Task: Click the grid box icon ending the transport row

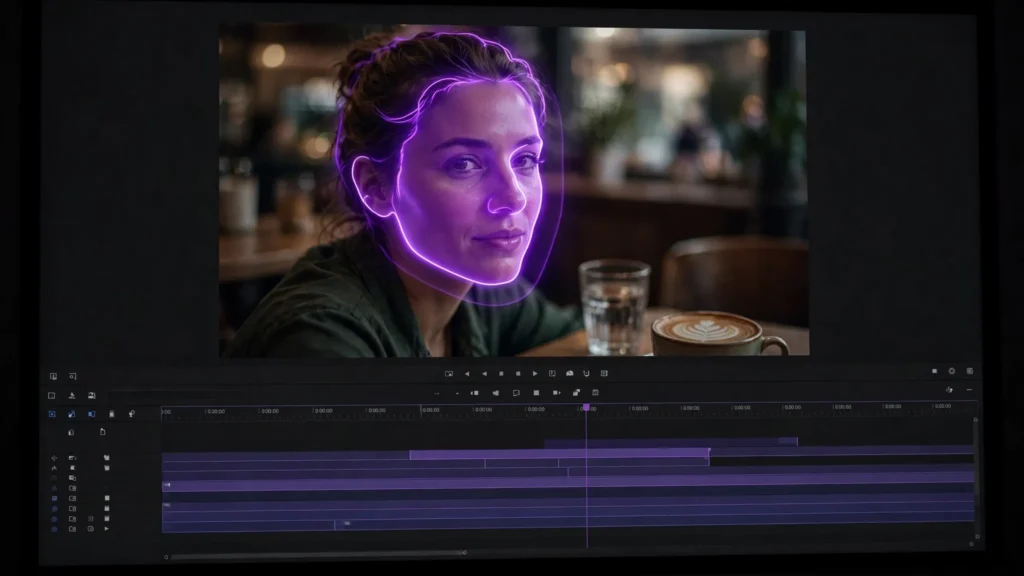Action: [x=604, y=374]
